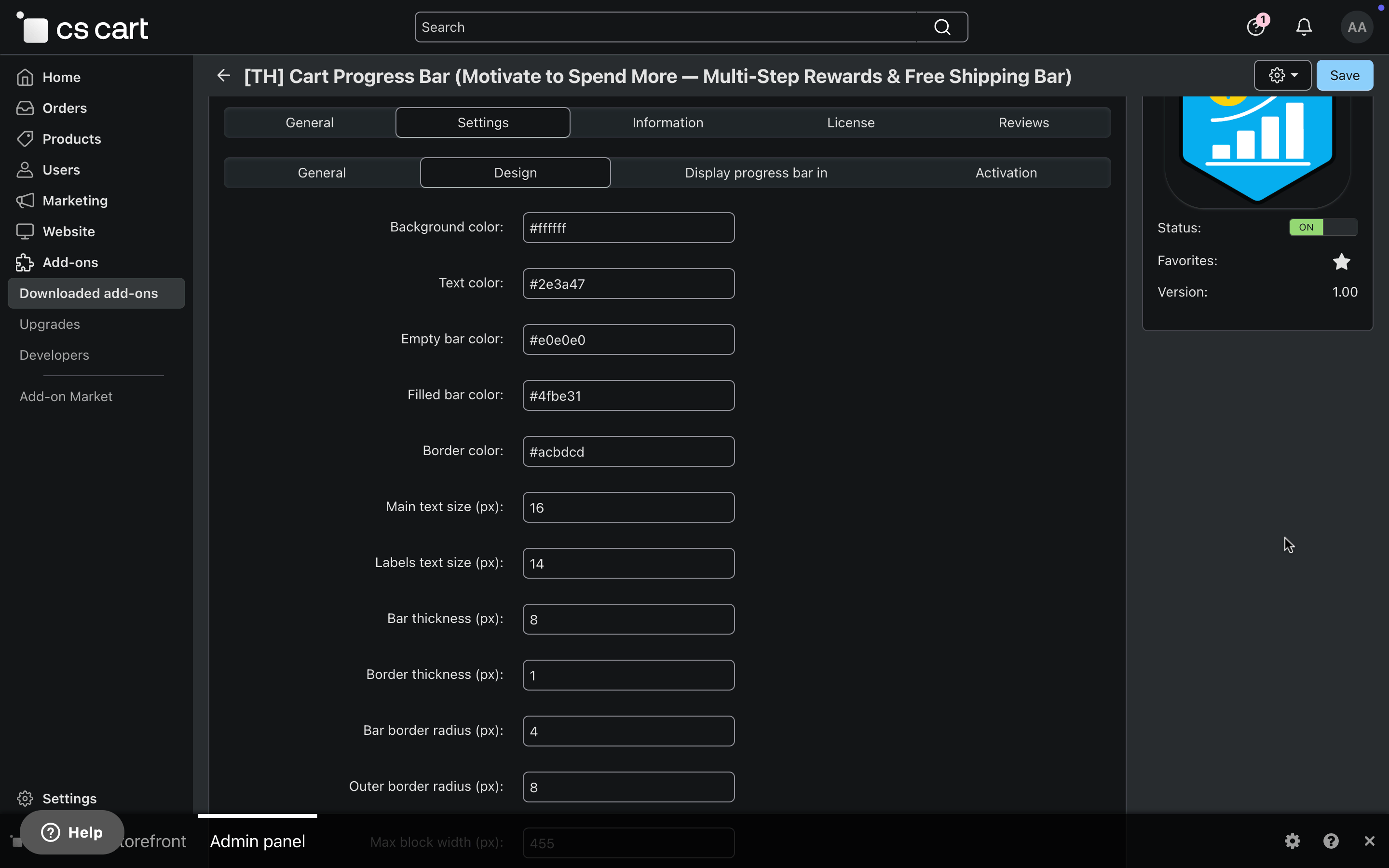Click the bottom bar question mark icon

1331,841
